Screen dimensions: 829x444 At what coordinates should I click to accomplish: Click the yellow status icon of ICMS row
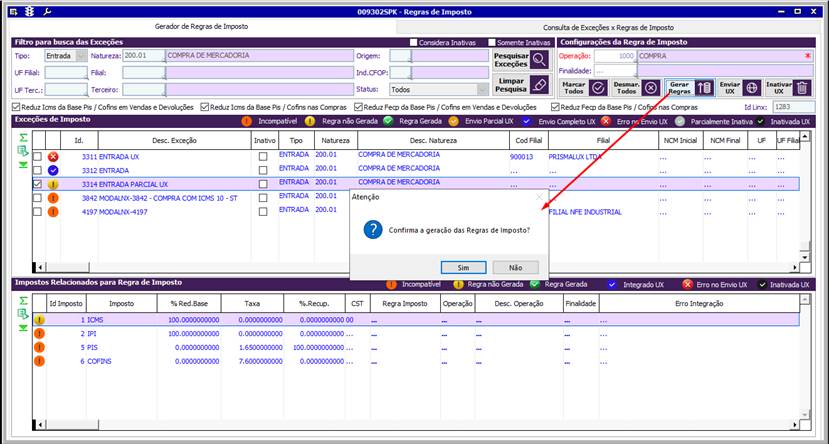coord(40,320)
